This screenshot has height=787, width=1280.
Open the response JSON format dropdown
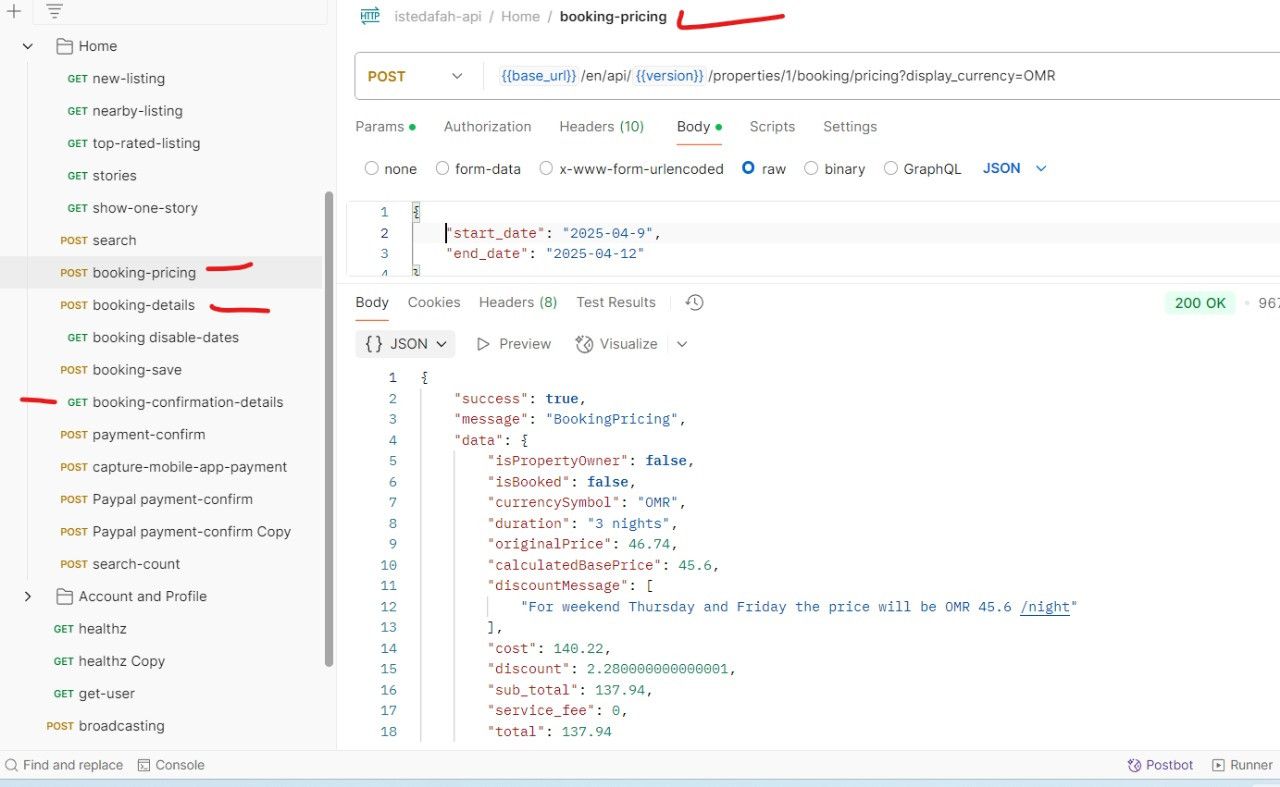click(405, 344)
